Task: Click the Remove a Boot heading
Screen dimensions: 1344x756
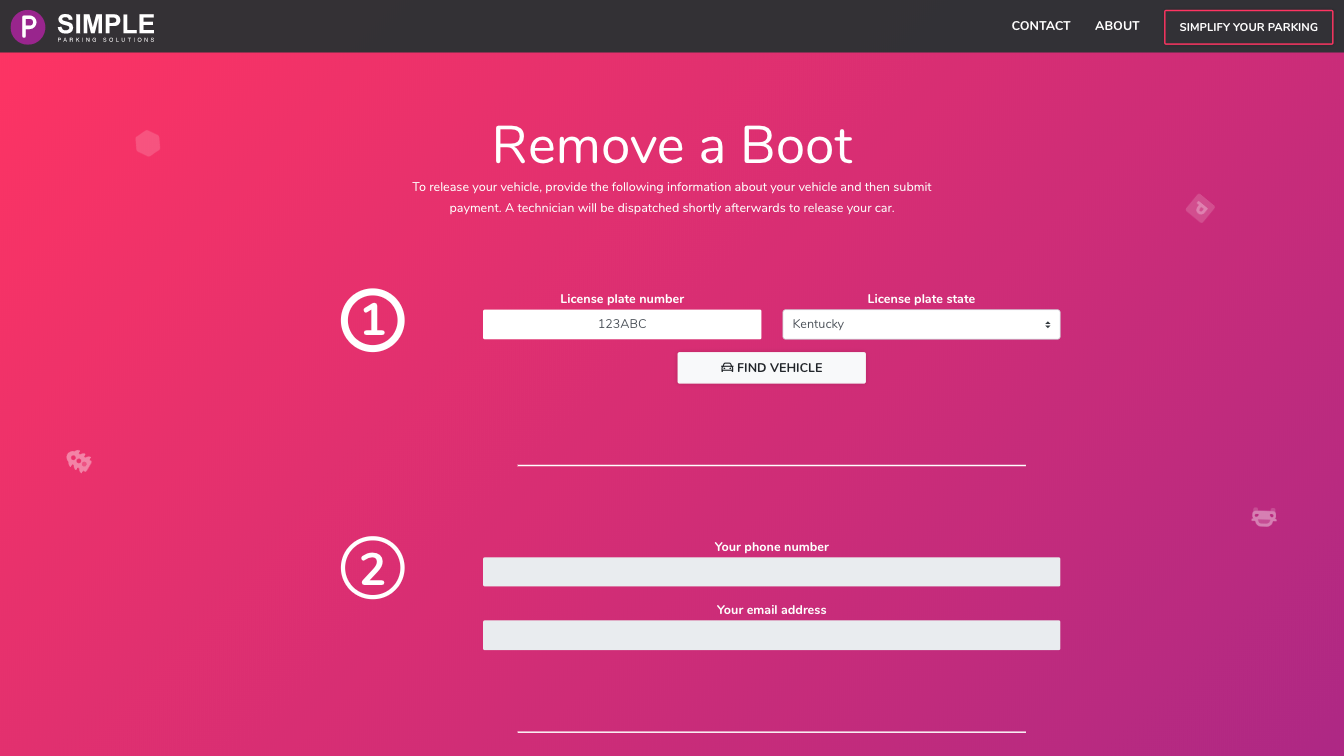Action: (672, 145)
